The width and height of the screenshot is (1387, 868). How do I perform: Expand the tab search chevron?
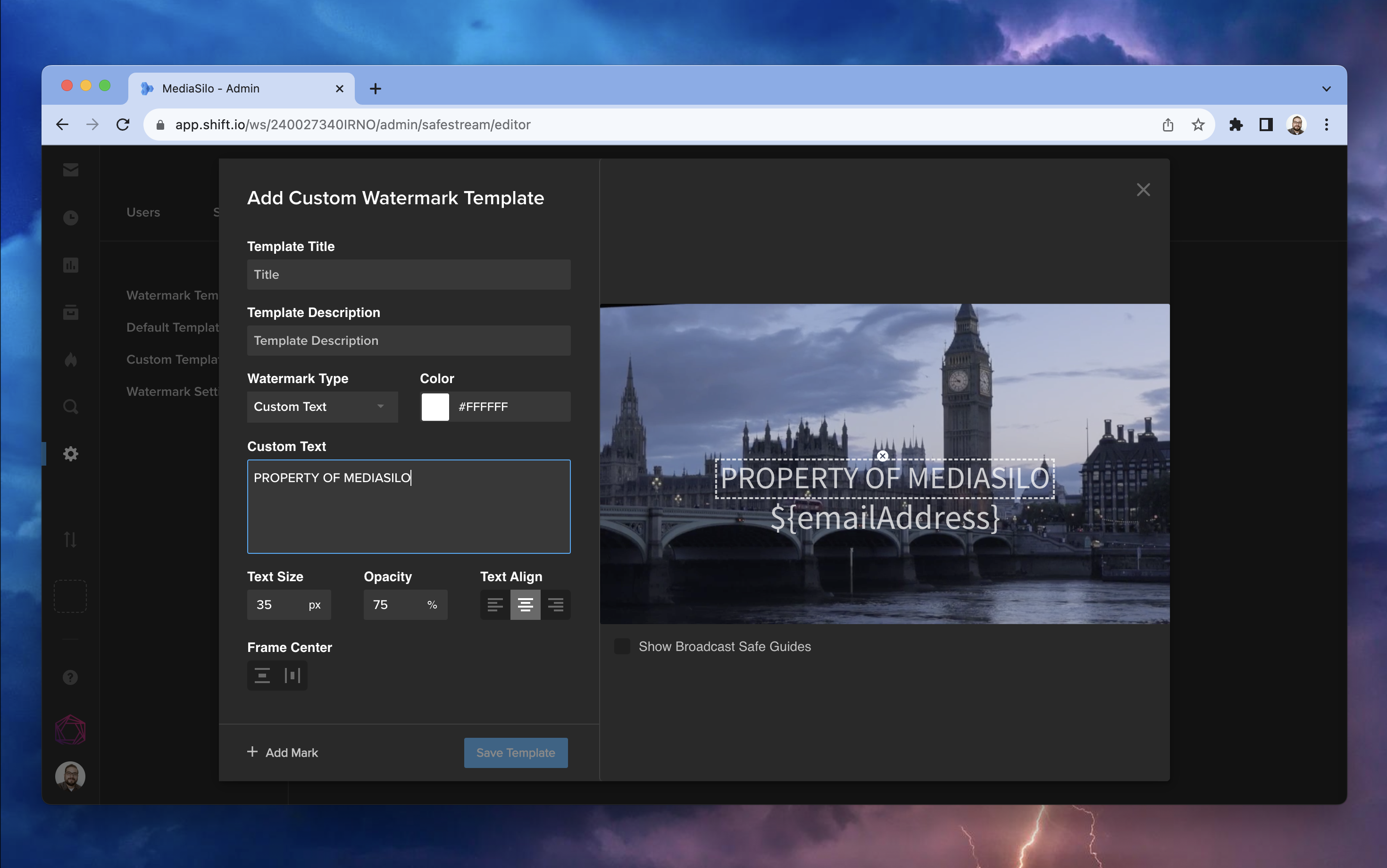point(1326,89)
